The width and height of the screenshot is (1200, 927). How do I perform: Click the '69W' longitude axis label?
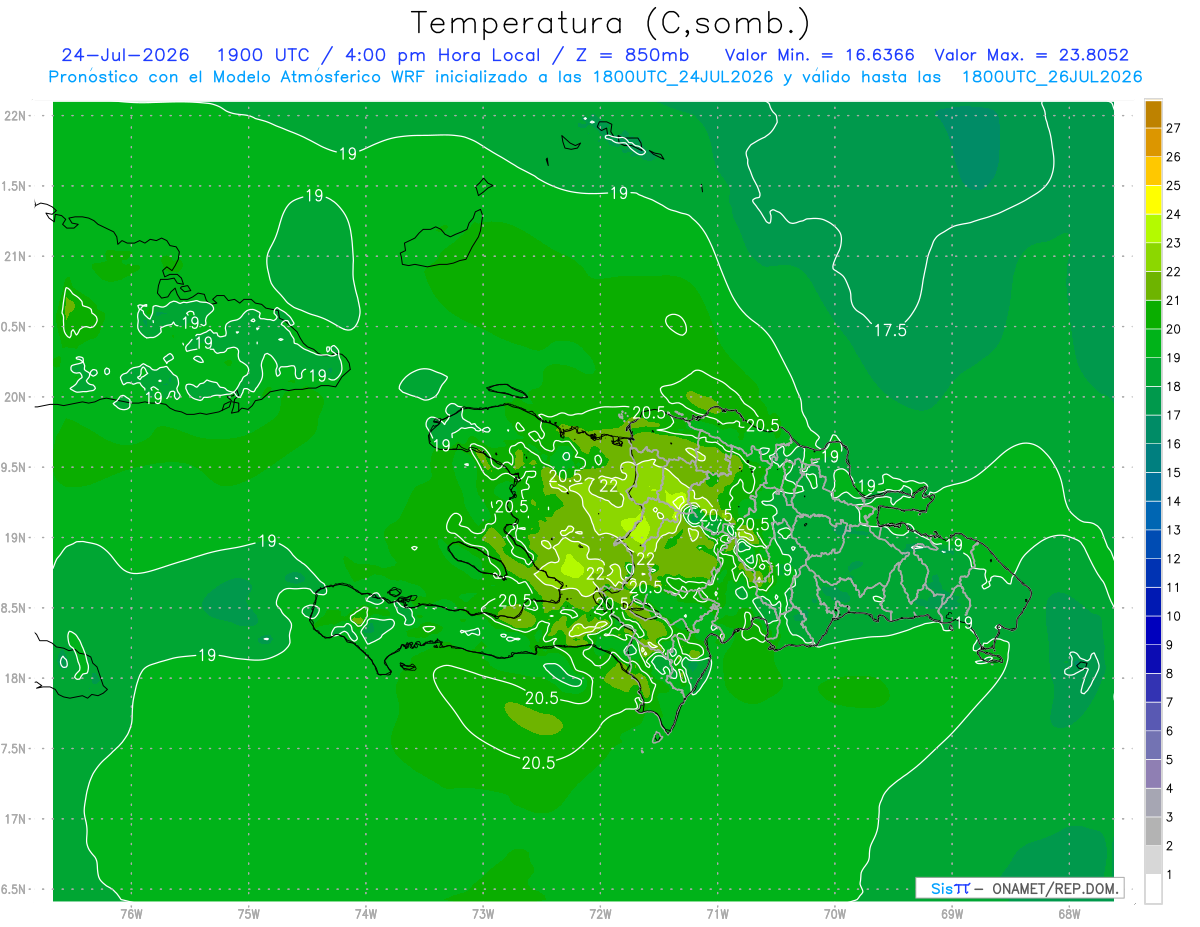click(x=951, y=913)
